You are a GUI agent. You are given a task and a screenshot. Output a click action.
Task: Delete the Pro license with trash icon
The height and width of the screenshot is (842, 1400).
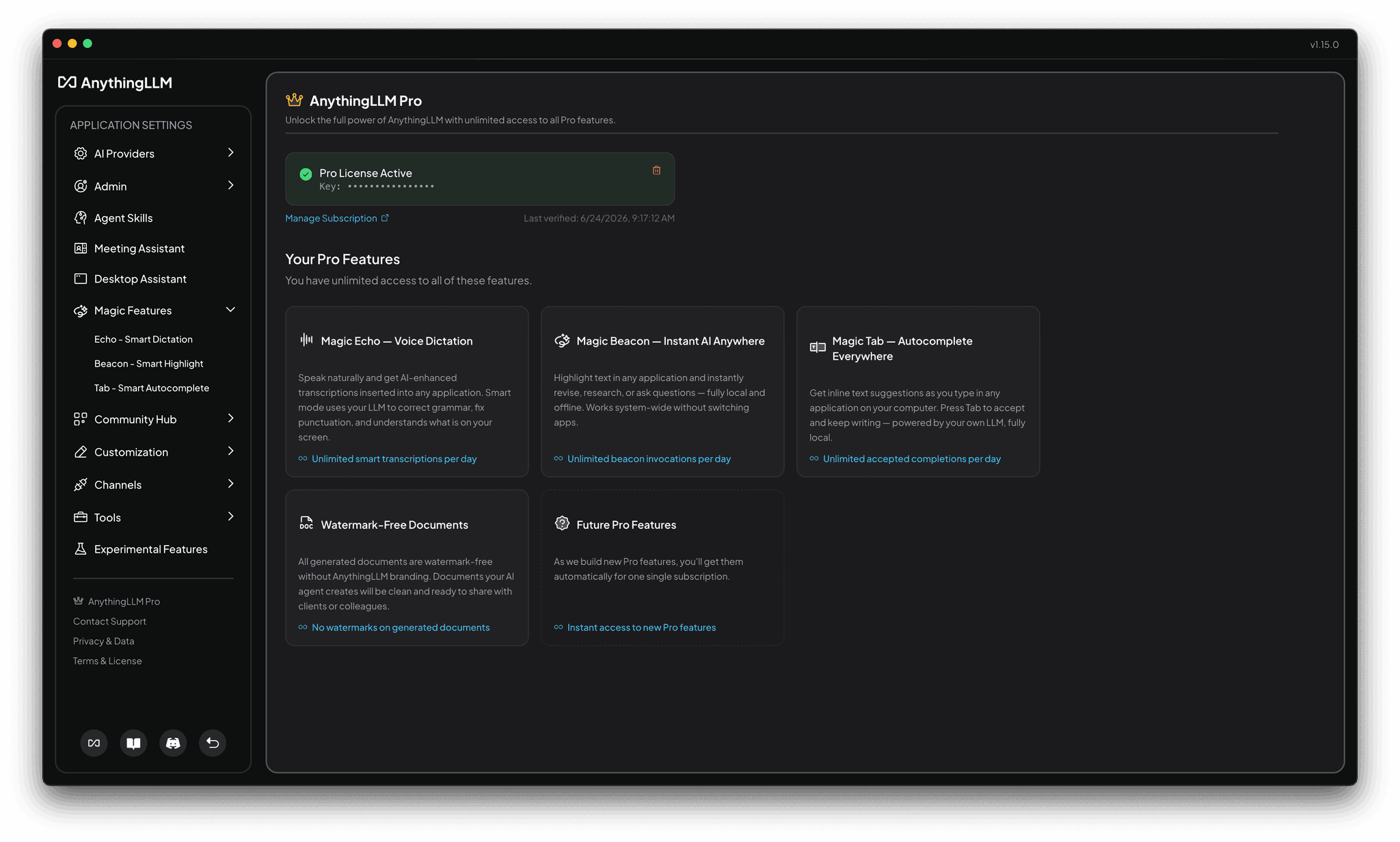click(656, 170)
